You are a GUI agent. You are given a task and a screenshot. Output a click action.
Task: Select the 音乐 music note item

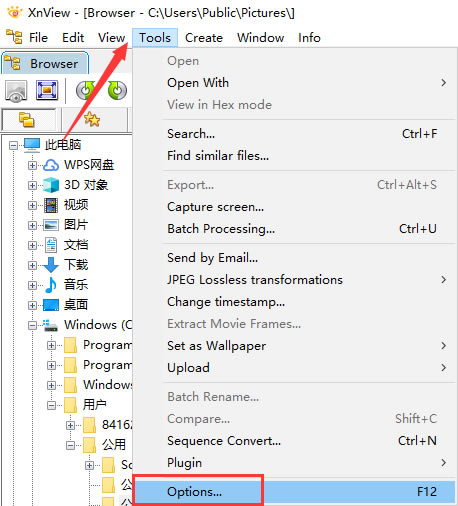(76, 285)
